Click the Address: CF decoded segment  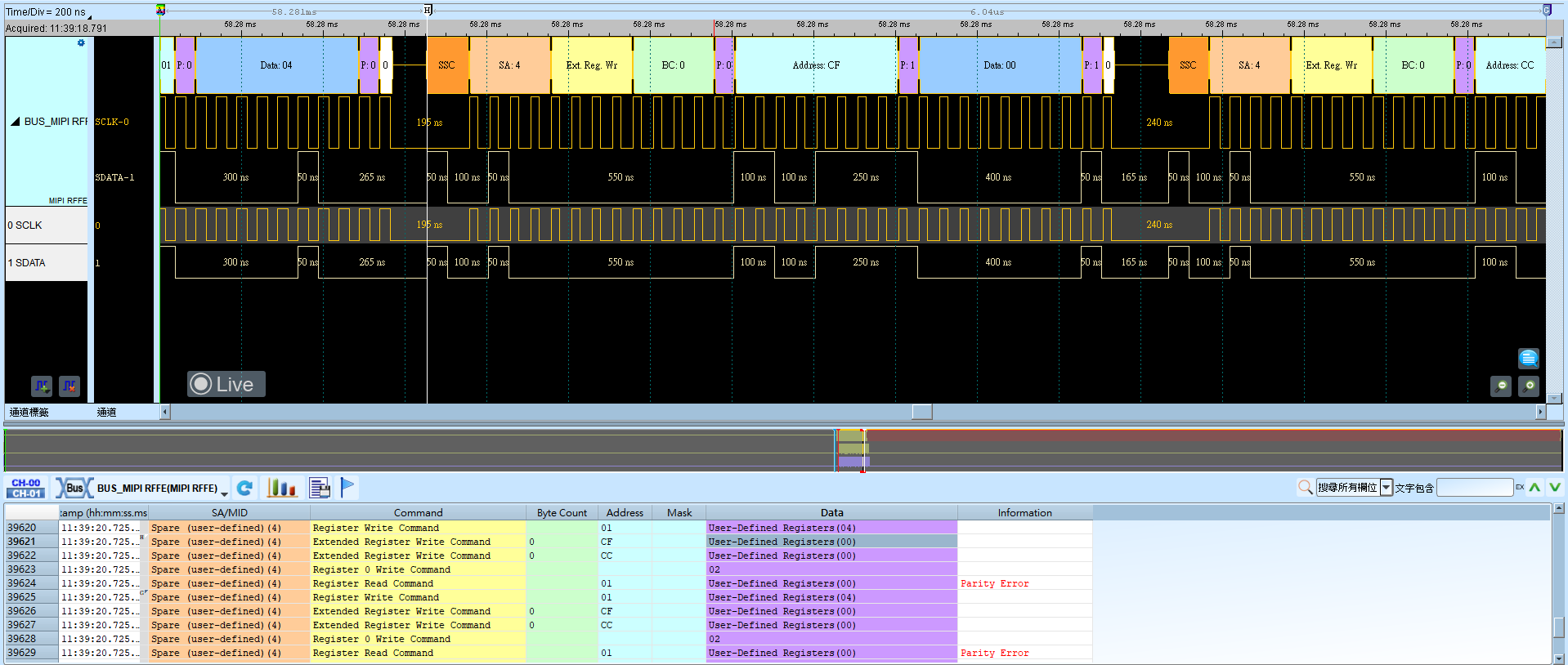(x=816, y=65)
